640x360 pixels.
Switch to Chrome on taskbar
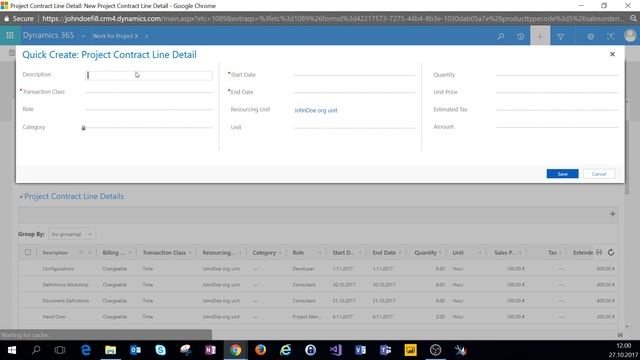[236, 350]
